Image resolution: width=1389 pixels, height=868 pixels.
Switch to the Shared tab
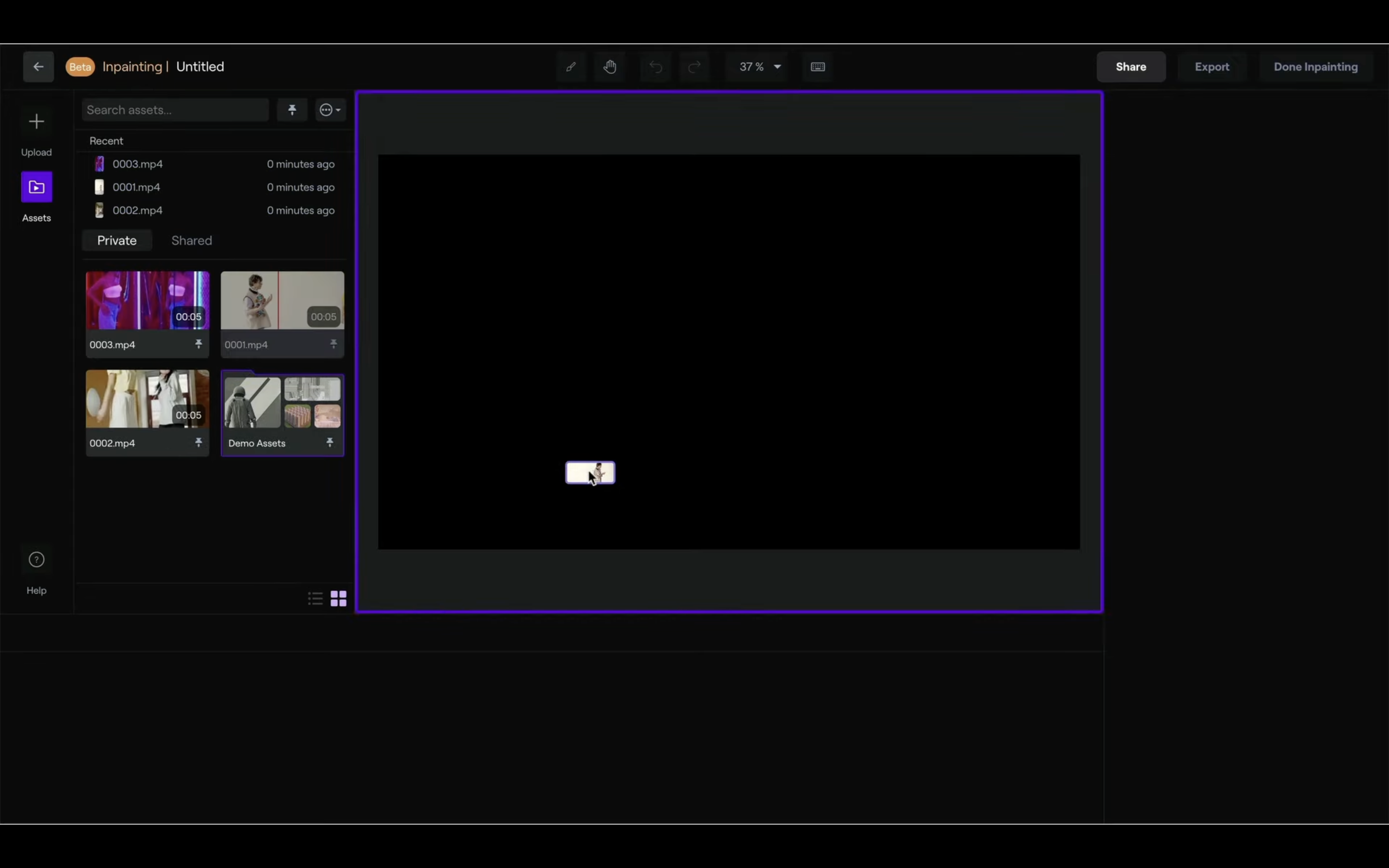coord(191,241)
